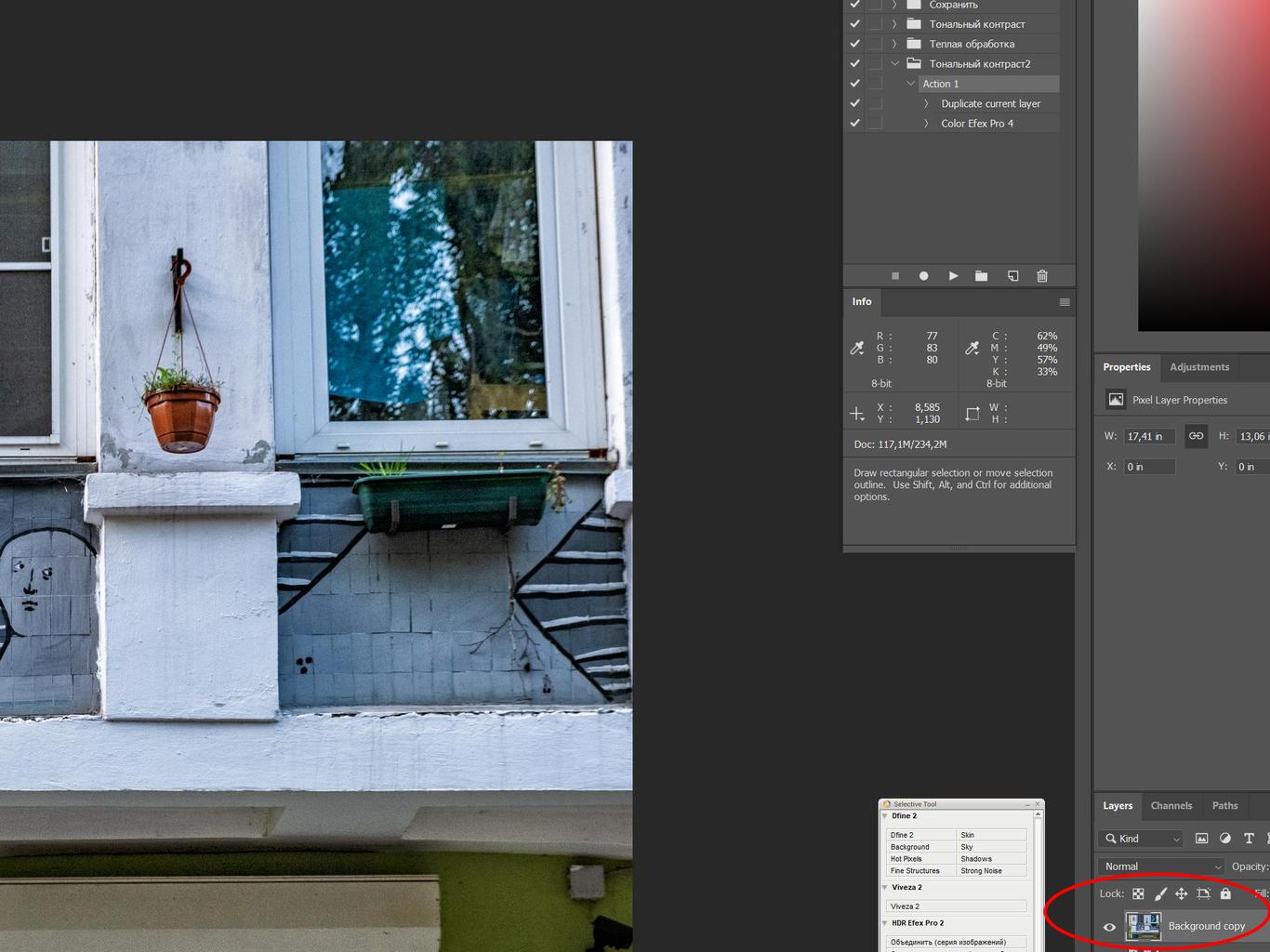
Task: Click the Pixel Layer Properties icon
Action: pyautogui.click(x=1116, y=400)
